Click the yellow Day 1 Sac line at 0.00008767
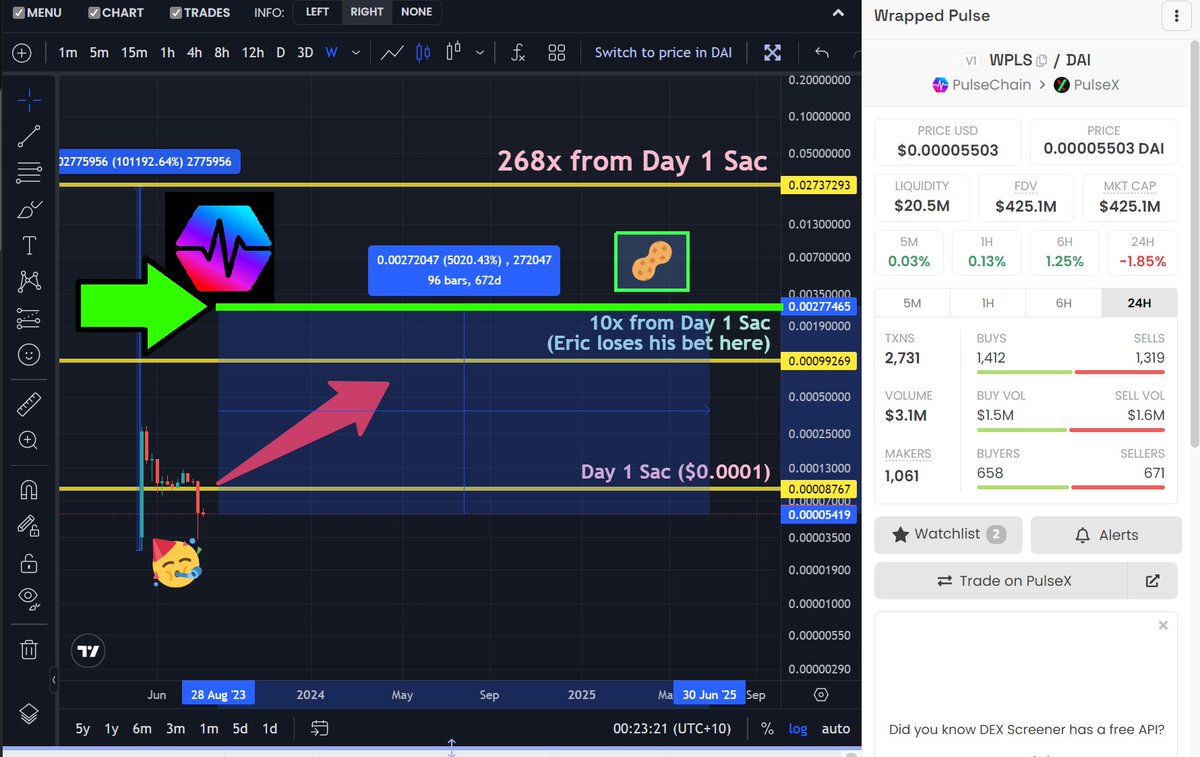 pos(420,489)
